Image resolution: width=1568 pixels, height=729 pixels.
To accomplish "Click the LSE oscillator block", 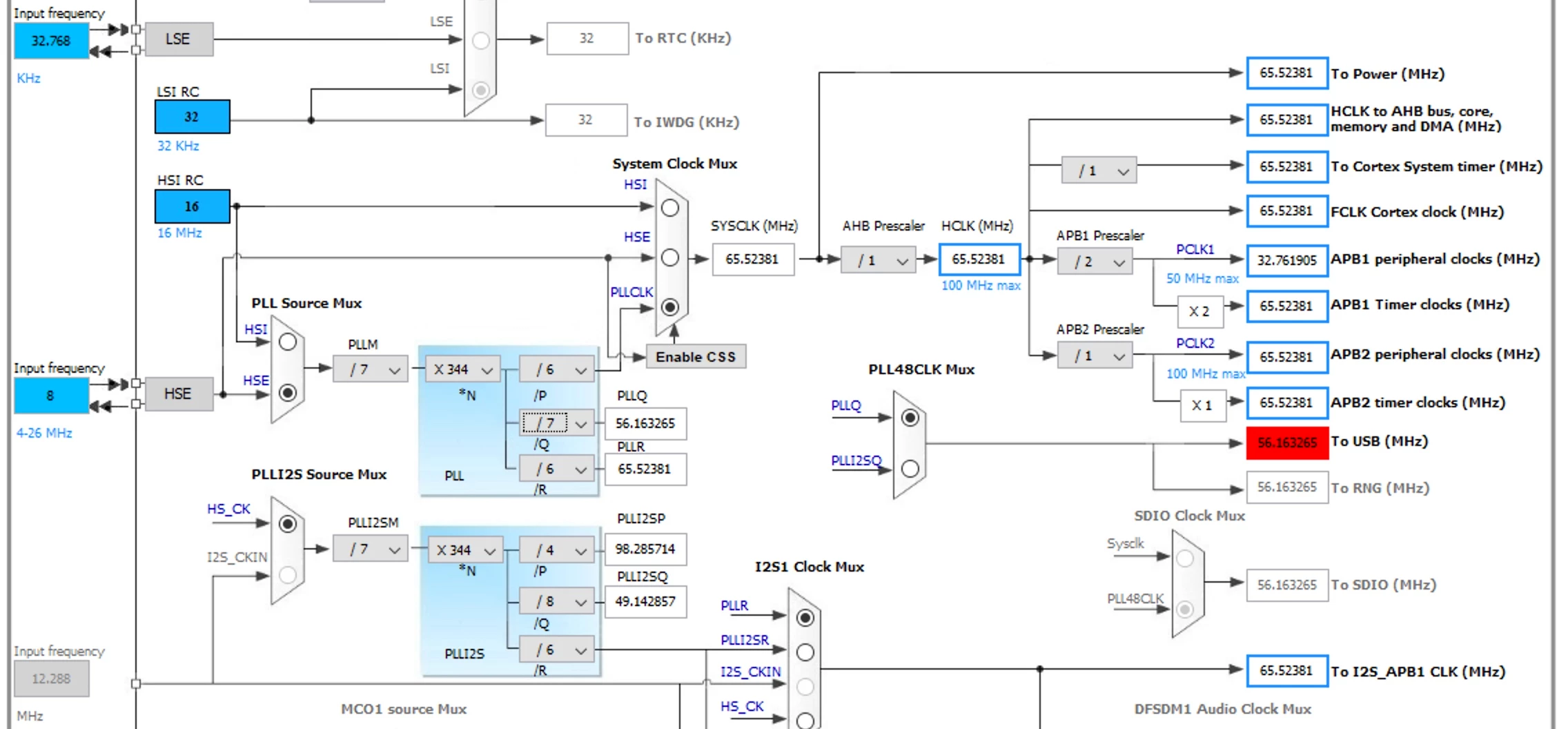I will 179,39.
